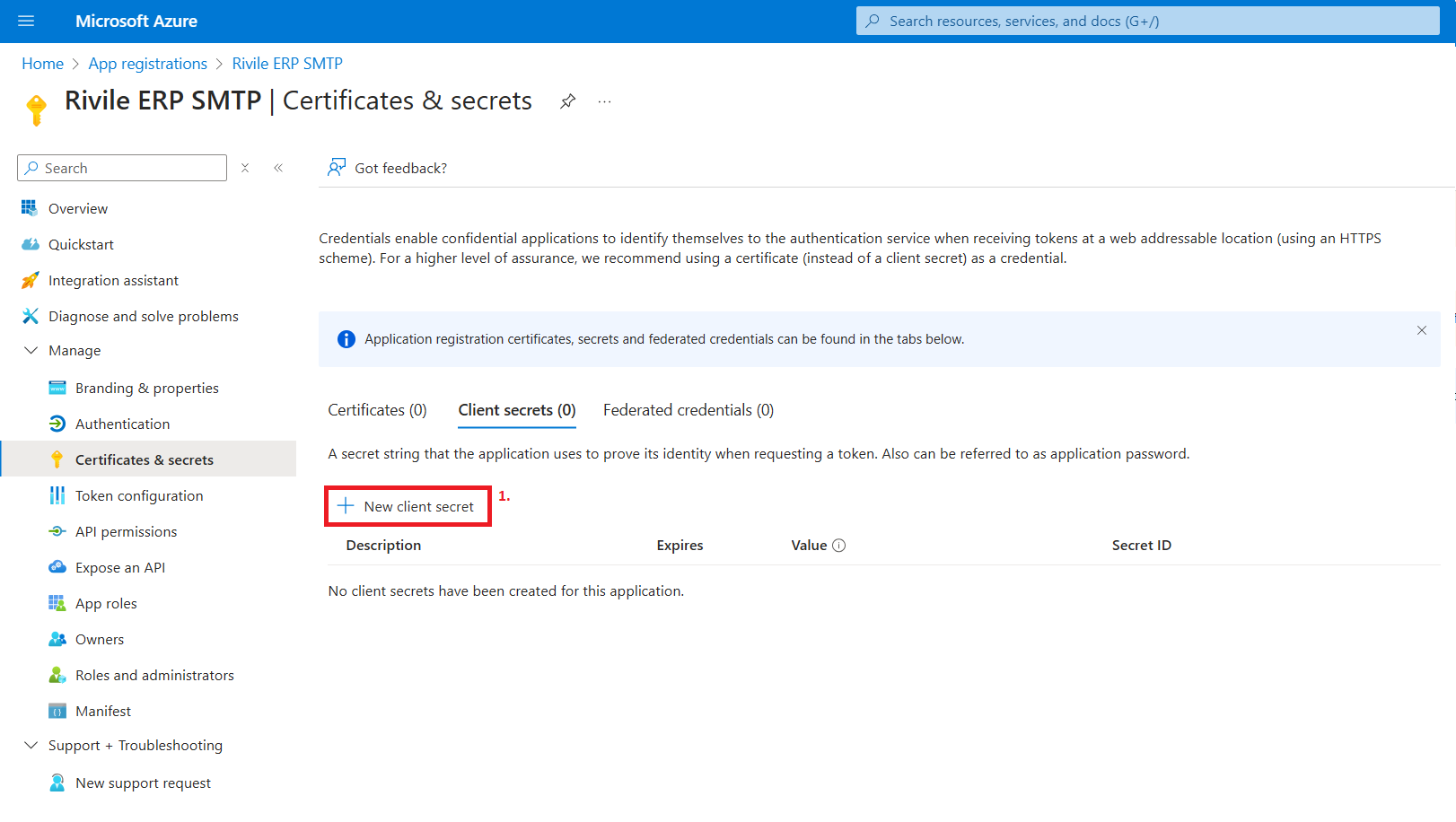Open the more options ellipsis menu
Viewport: 1456px width, 822px height.
coord(604,101)
